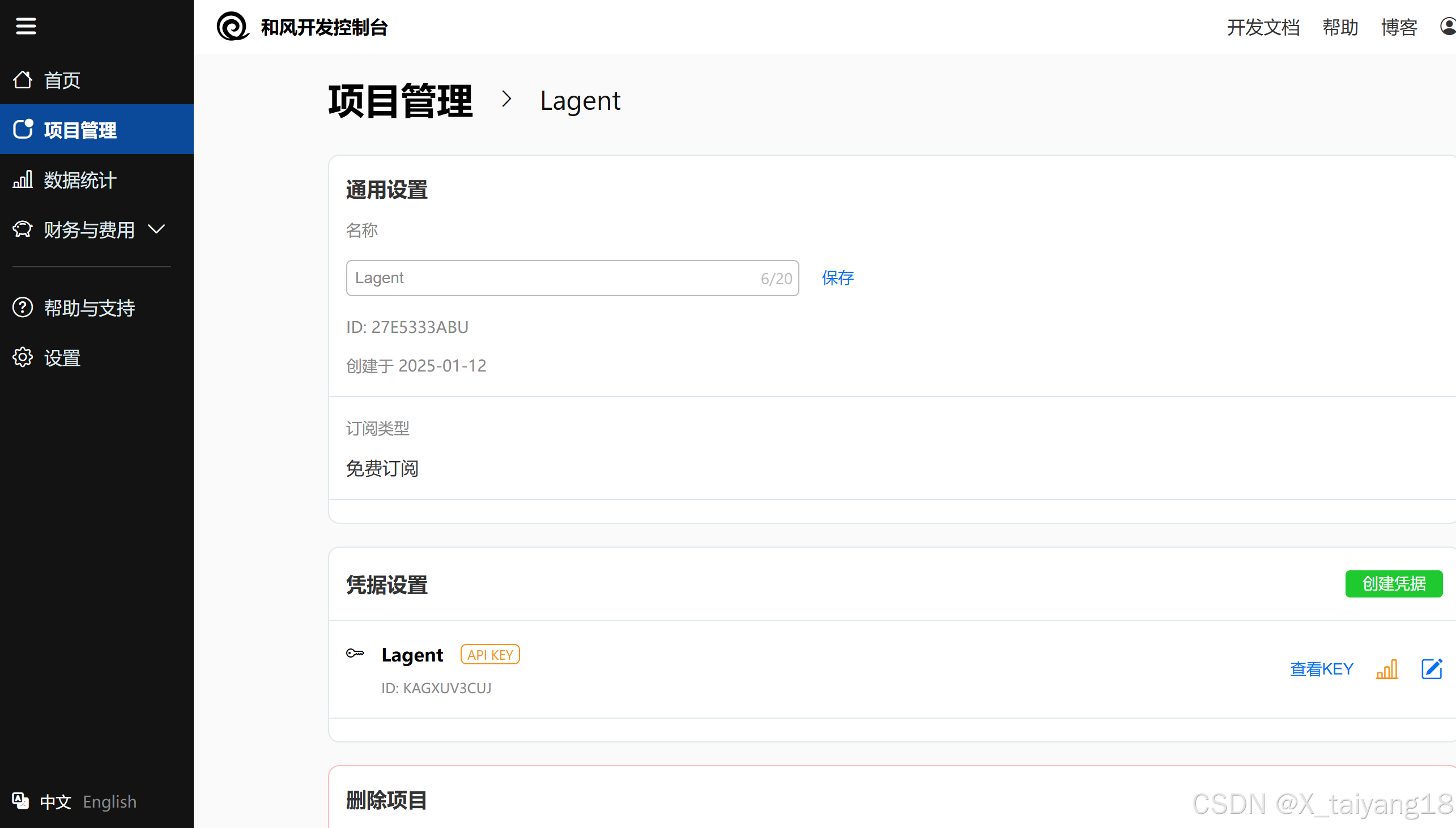Select 中文 language option
The image size is (1456, 828).
[x=55, y=801]
